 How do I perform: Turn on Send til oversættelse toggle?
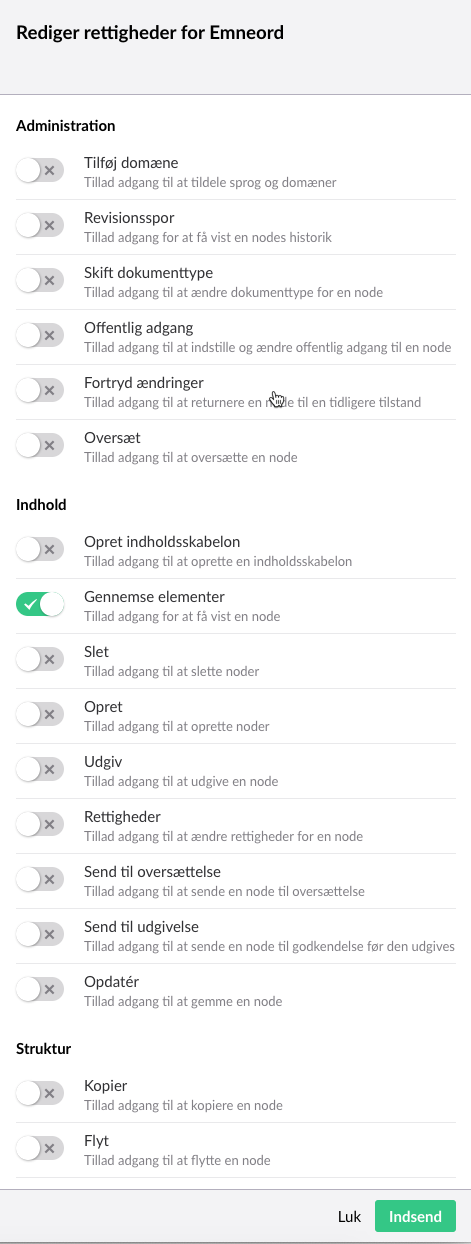point(40,880)
